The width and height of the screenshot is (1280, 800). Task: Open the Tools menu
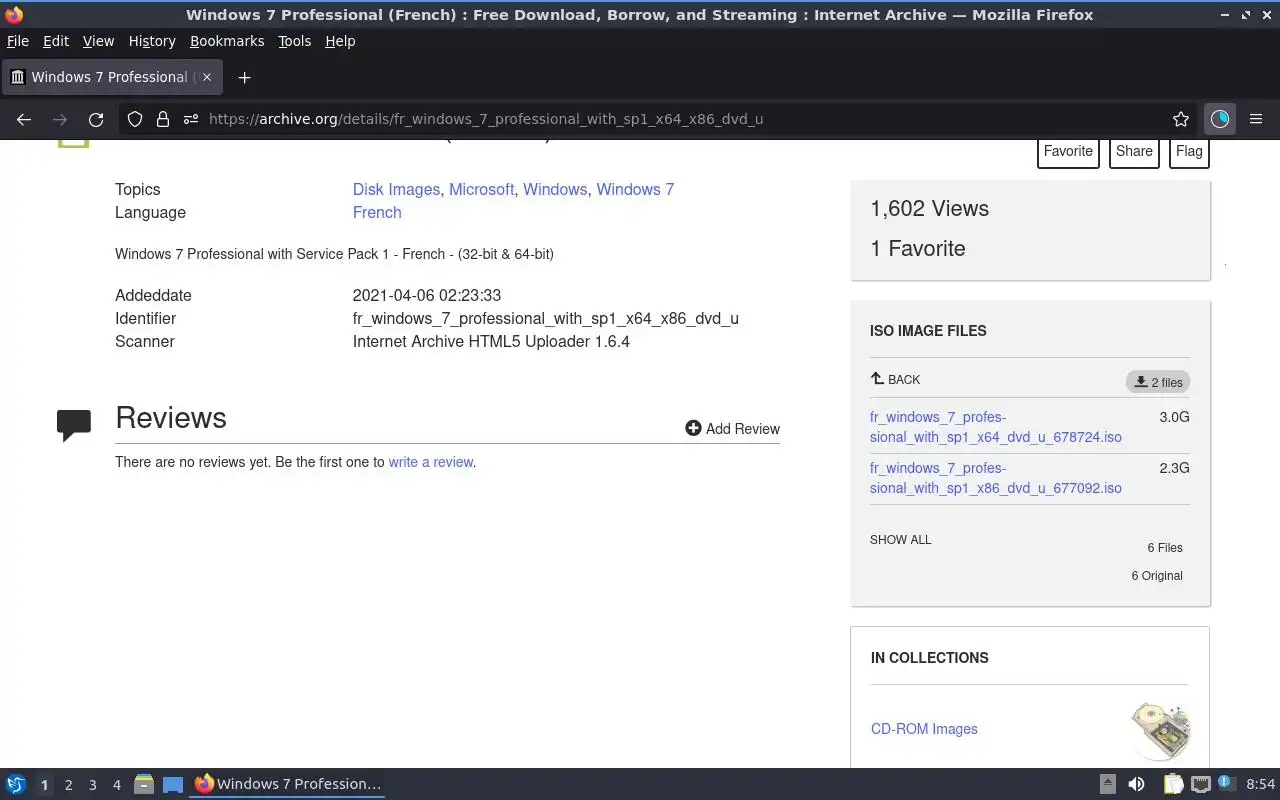pyautogui.click(x=295, y=41)
